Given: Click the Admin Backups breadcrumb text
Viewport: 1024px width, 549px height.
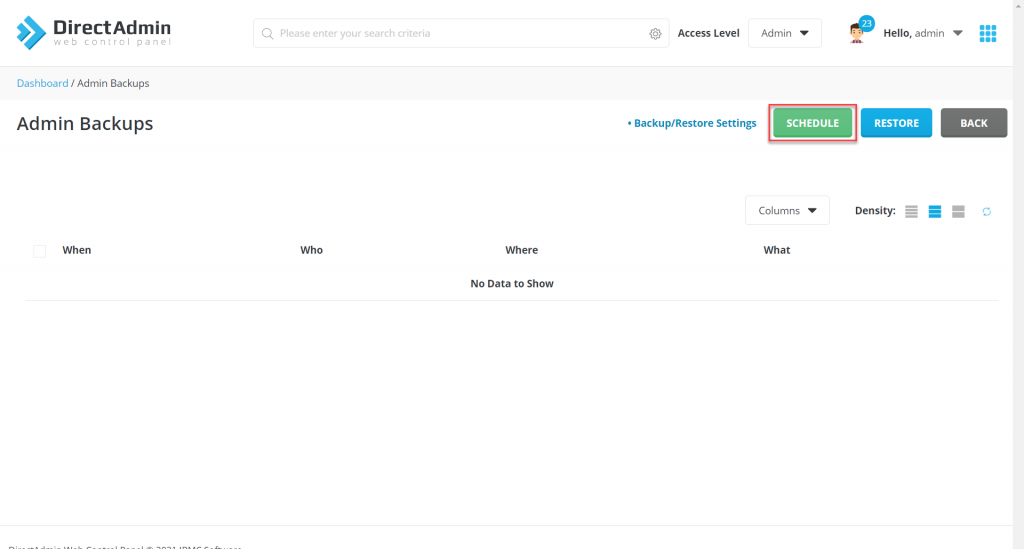Looking at the screenshot, I should point(113,83).
